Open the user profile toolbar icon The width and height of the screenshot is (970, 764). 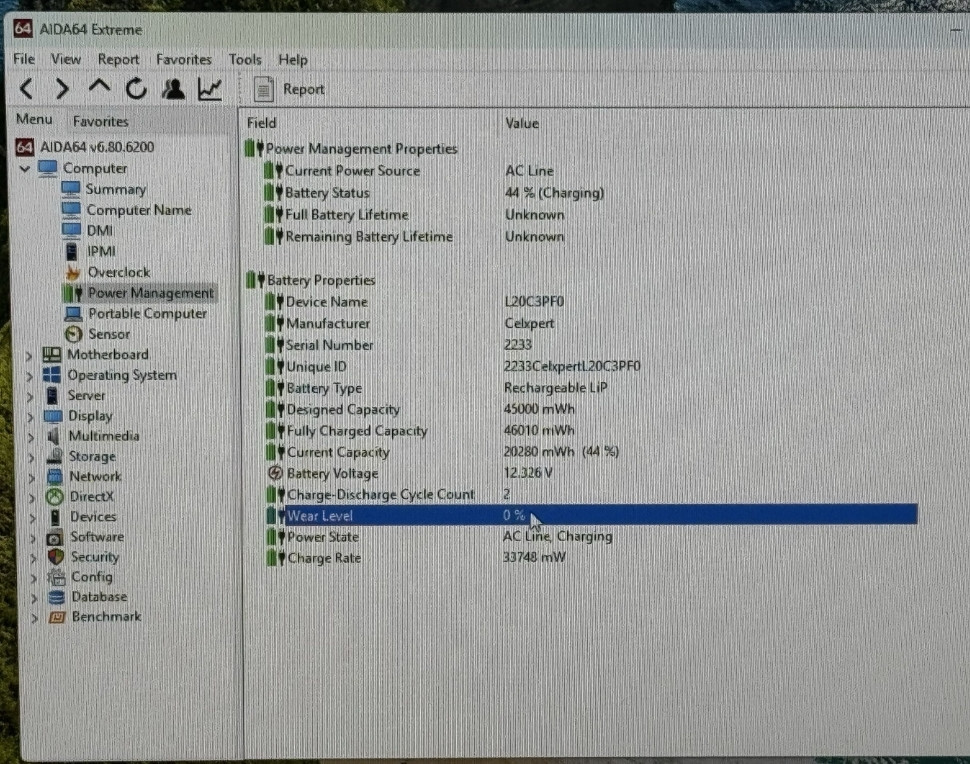(173, 89)
